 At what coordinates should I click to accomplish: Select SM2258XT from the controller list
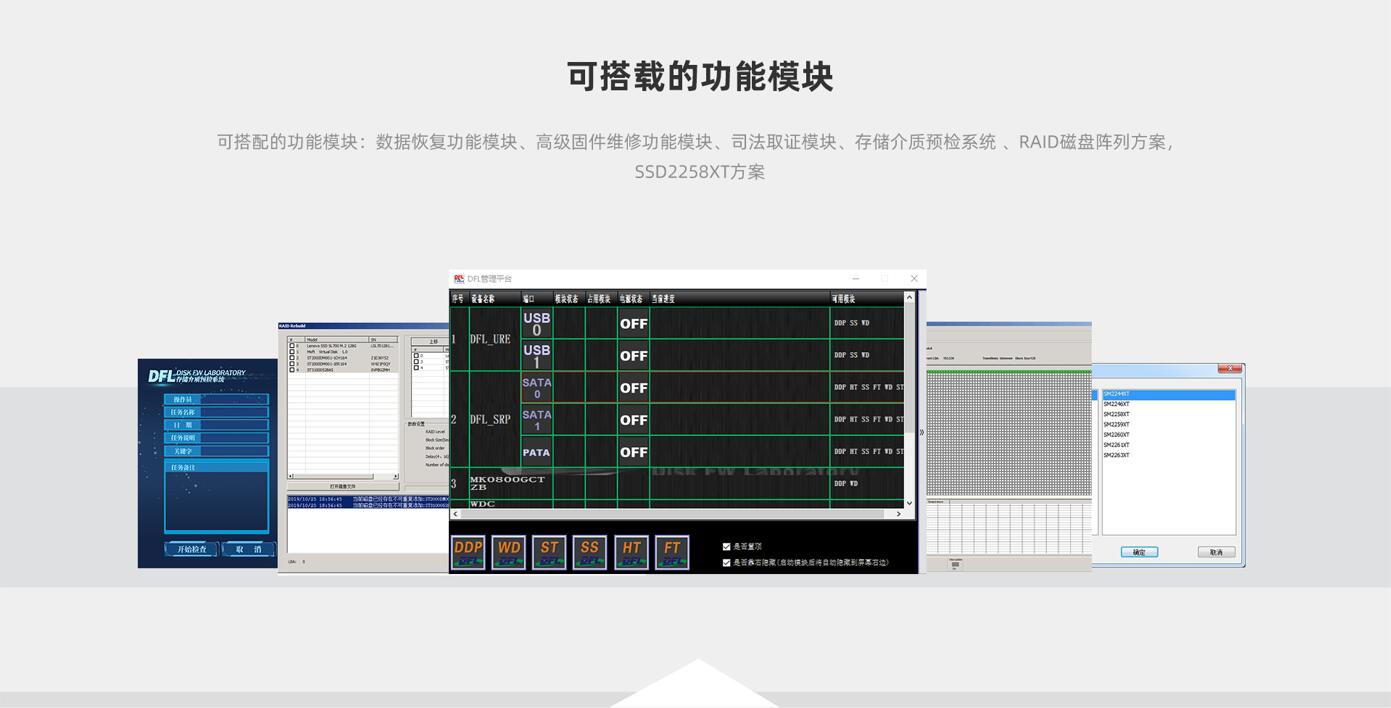coord(1116,414)
